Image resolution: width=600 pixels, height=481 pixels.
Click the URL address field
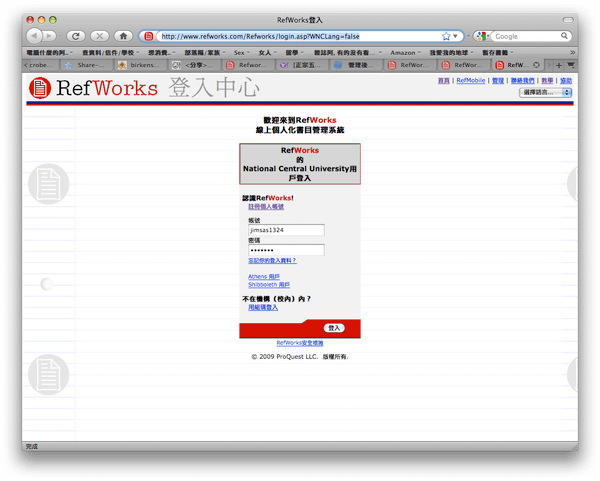(x=300, y=36)
